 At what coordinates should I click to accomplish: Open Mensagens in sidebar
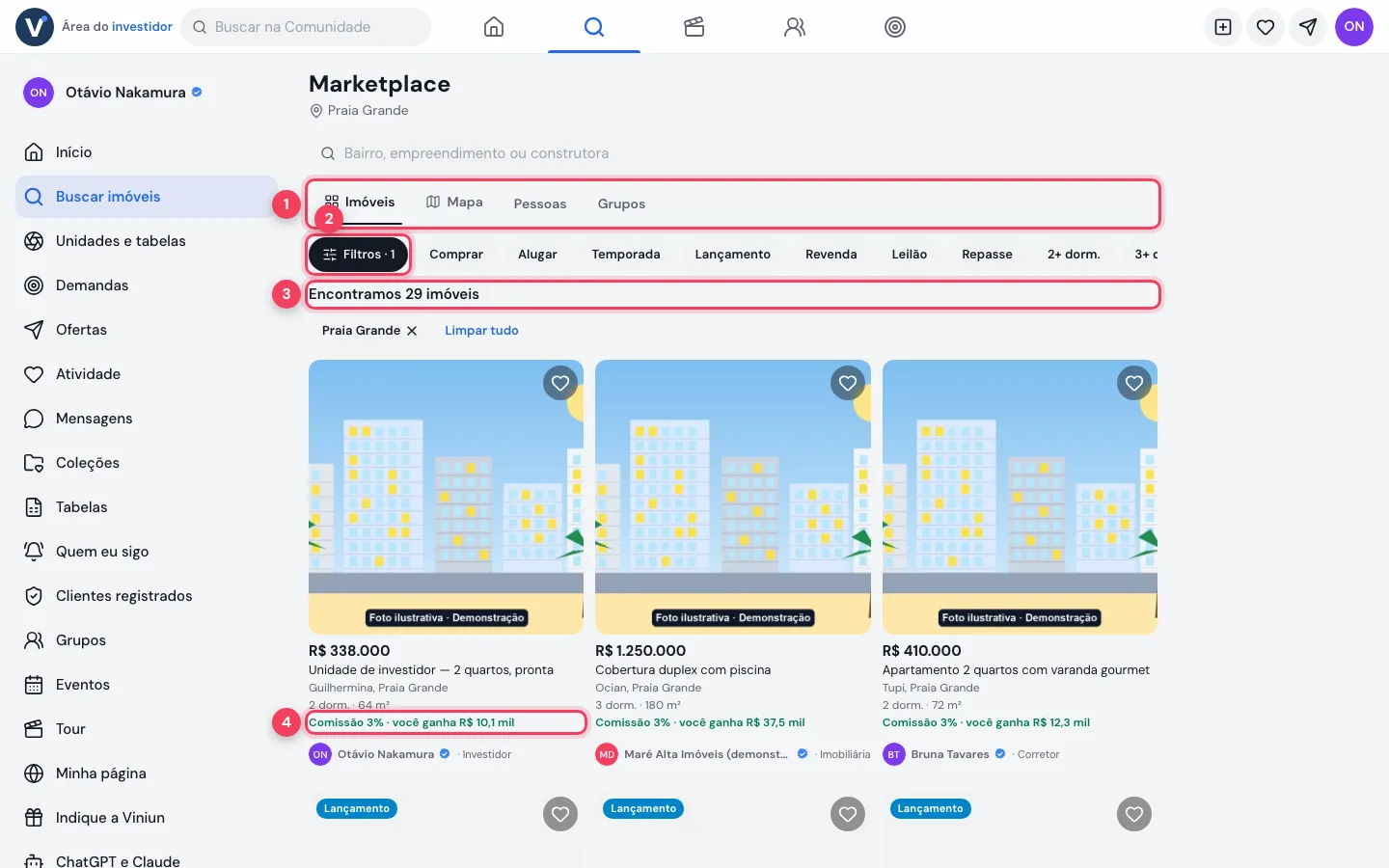click(x=147, y=419)
